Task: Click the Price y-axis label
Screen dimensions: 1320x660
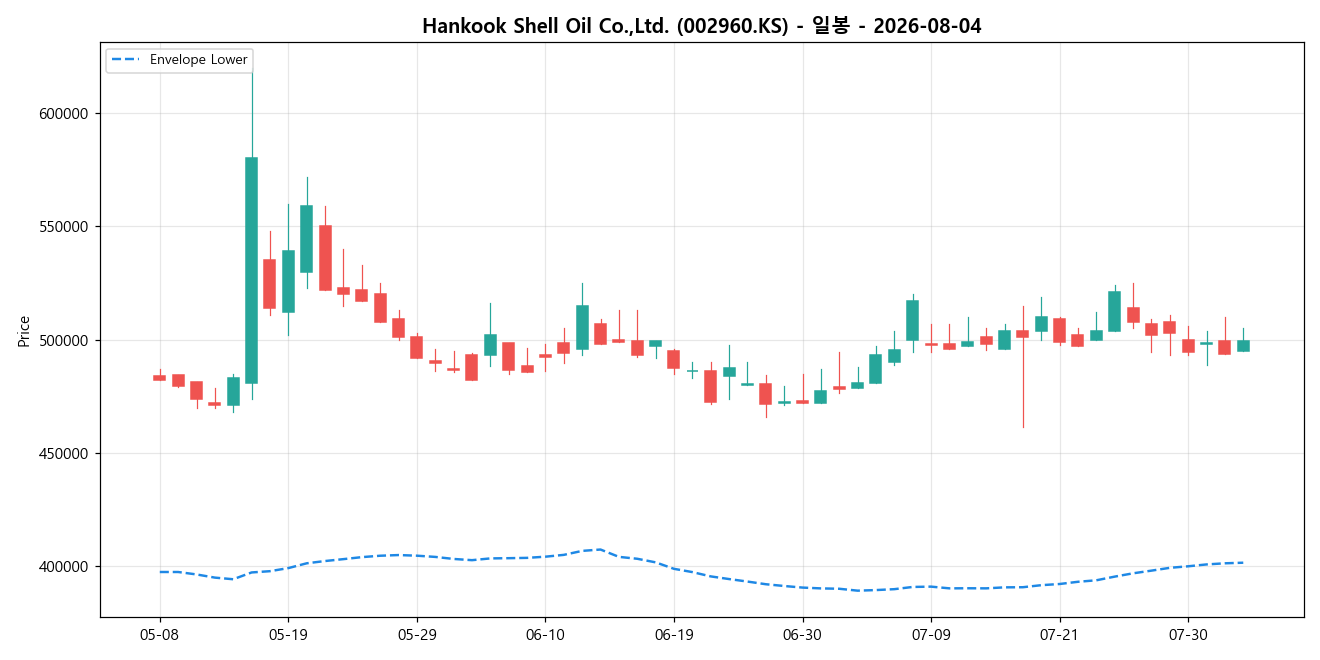Action: 24,330
